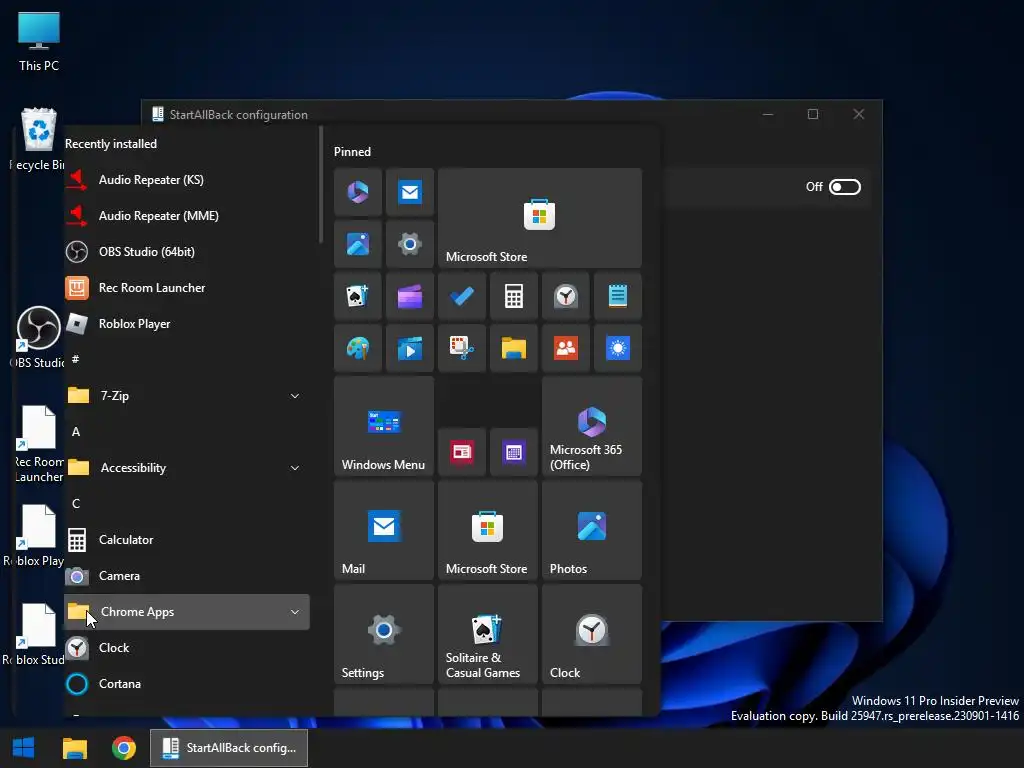Click the '#' letter header in app list
1024x768 pixels.
[x=76, y=359]
